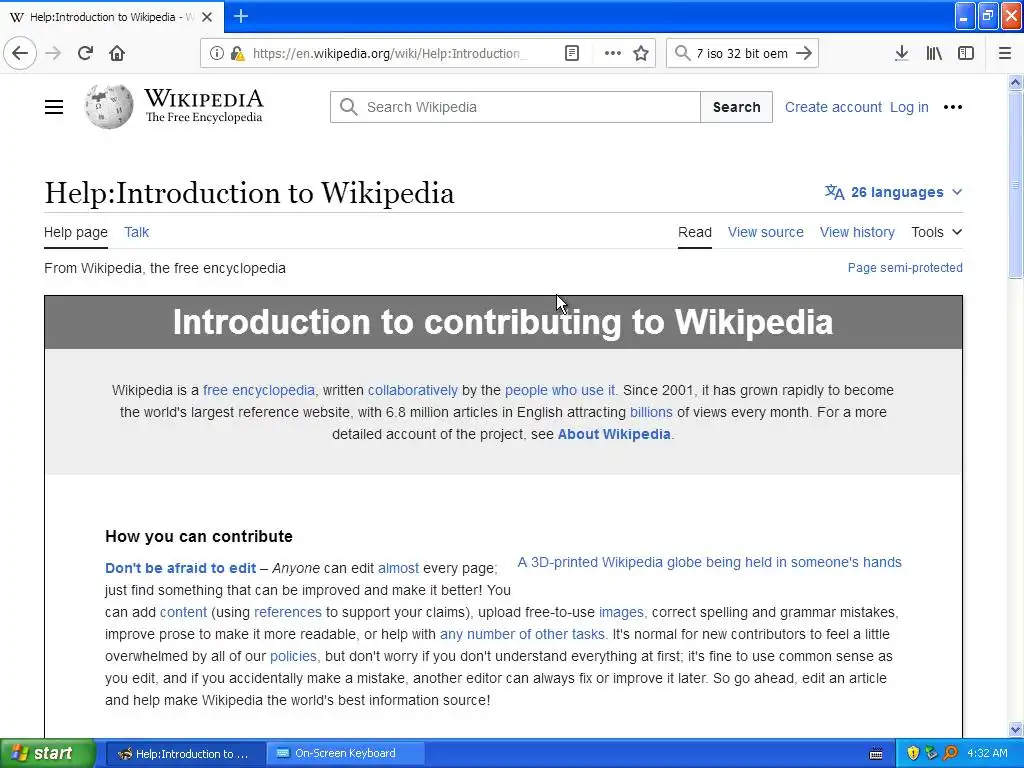Click the vertical scrollbar thumb
Screen dimensions: 1024x768
(1015, 185)
